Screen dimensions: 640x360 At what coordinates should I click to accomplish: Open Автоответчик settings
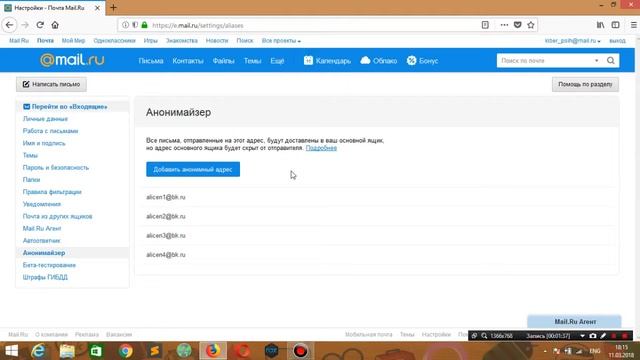[x=41, y=240]
